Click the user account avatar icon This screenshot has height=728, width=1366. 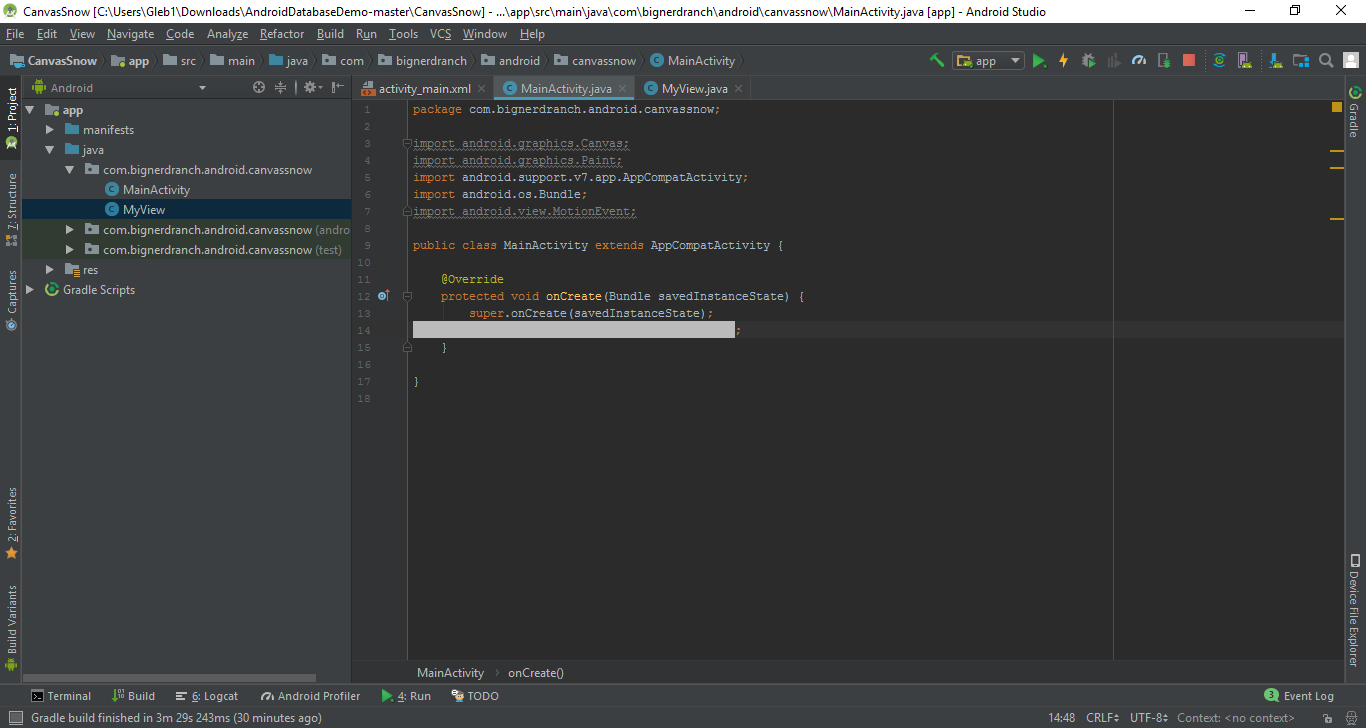tap(1350, 61)
